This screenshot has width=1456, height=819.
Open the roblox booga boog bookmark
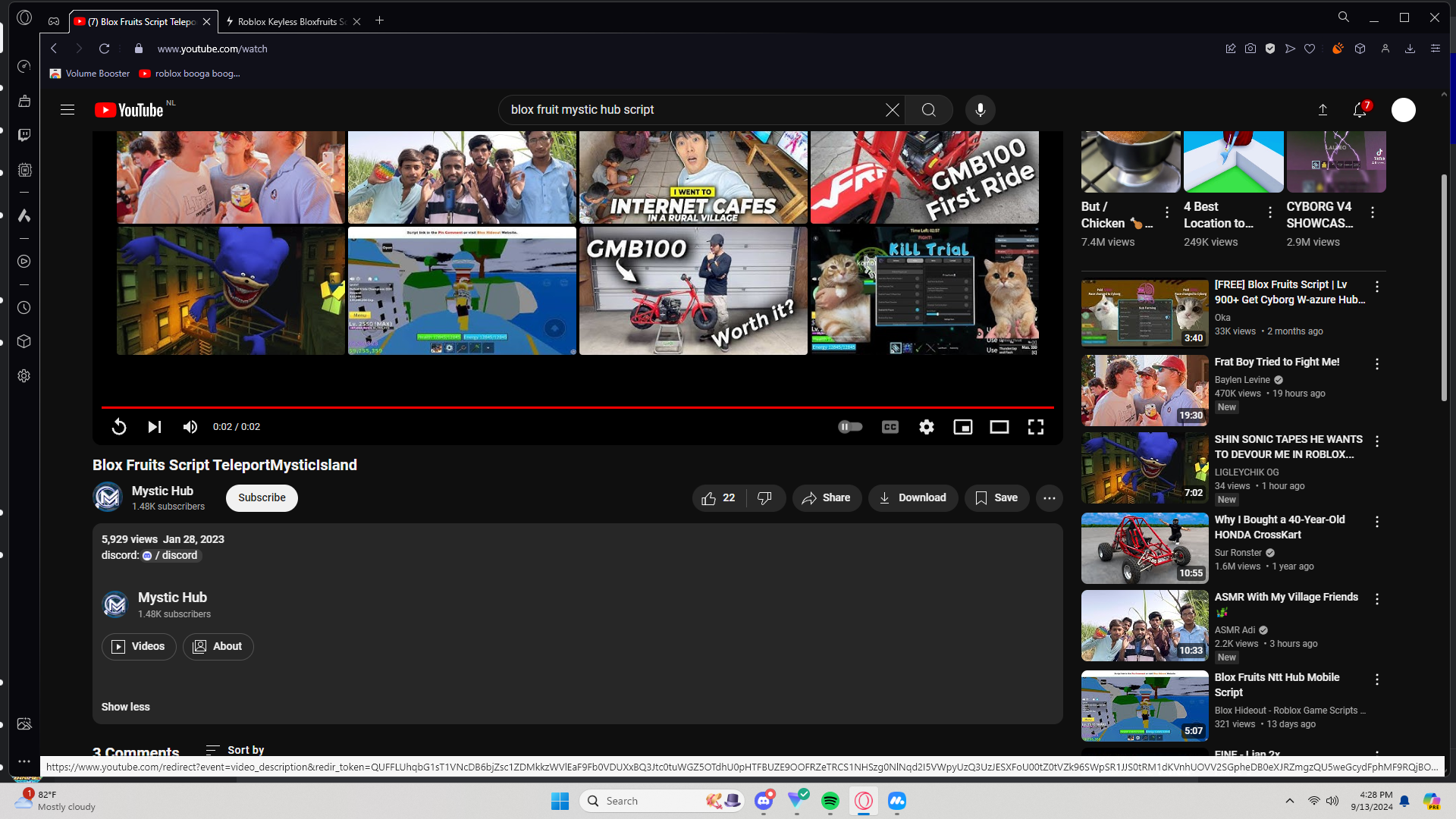pos(190,74)
